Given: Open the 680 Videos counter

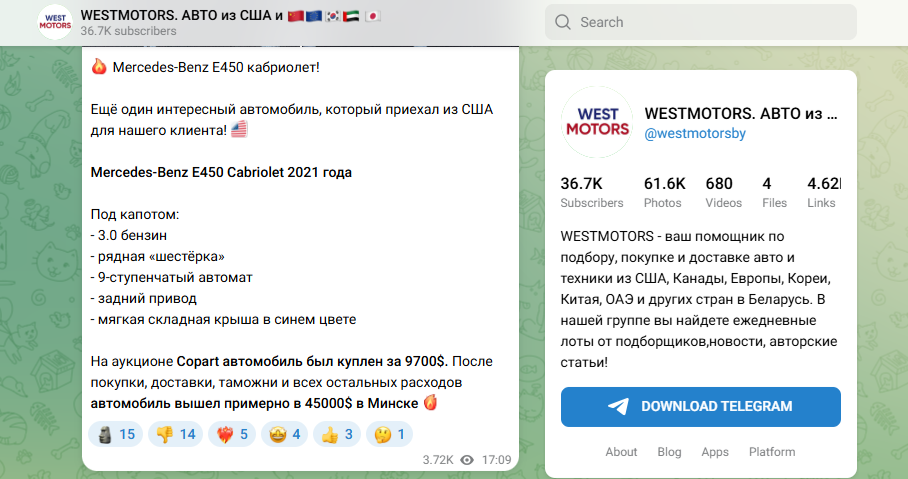Looking at the screenshot, I should point(723,192).
